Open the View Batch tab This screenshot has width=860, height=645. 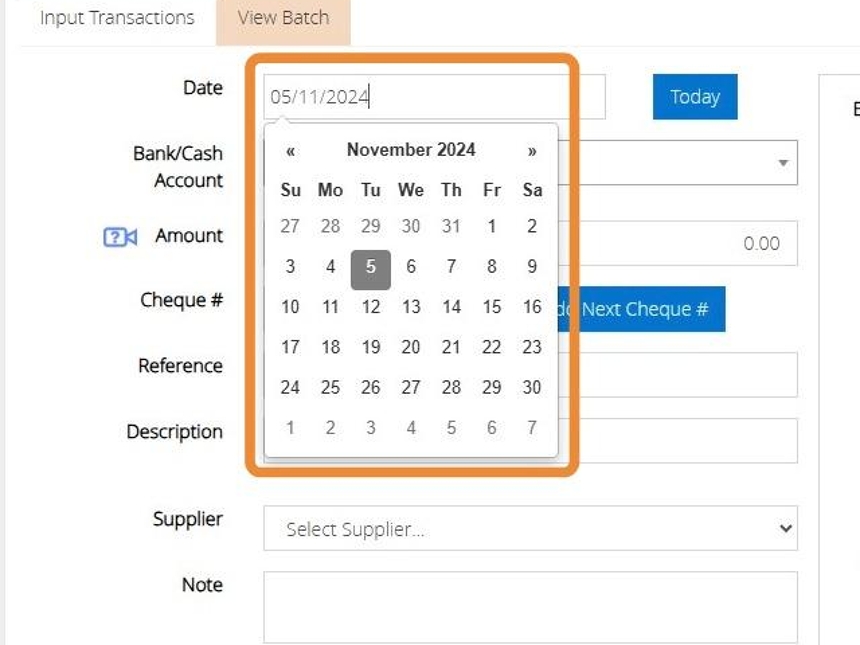pos(283,18)
